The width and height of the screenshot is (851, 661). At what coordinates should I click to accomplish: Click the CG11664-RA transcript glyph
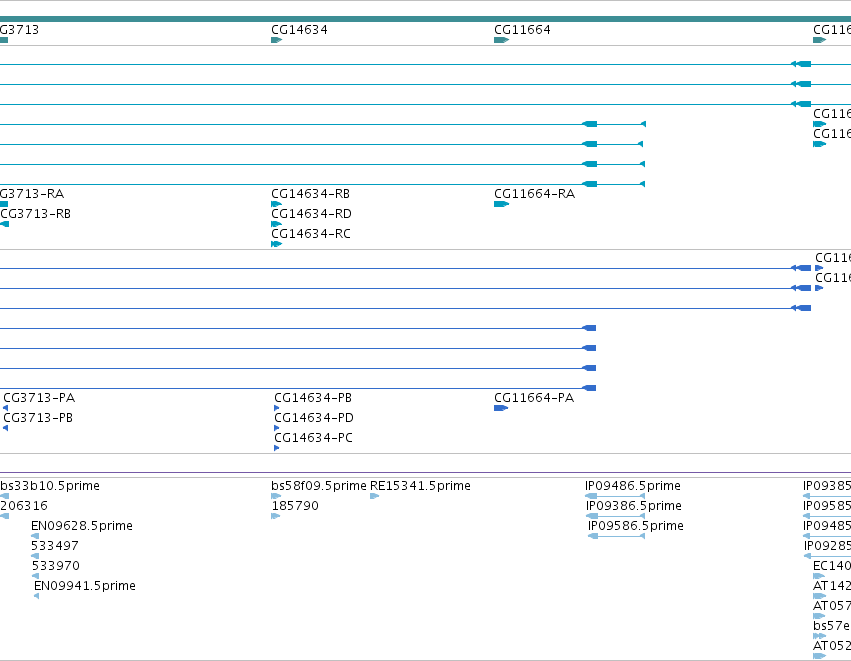[501, 204]
